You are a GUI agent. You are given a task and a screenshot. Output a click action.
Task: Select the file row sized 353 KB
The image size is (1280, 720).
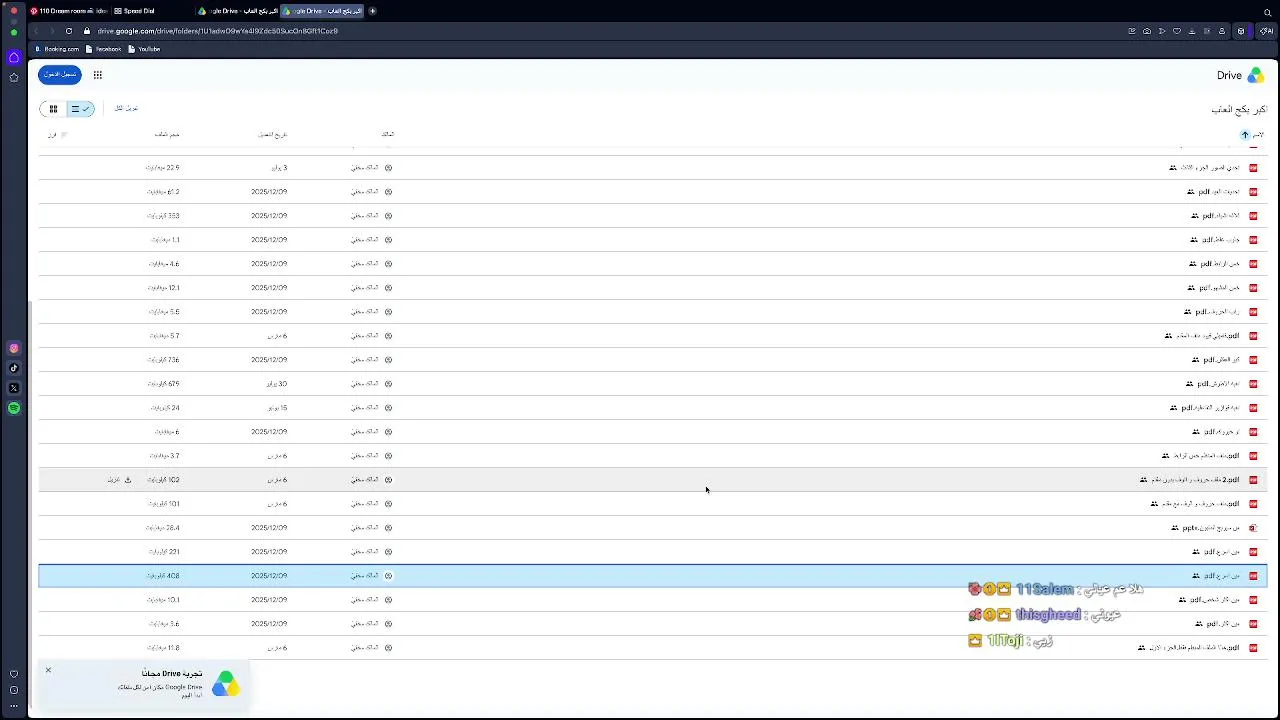click(653, 216)
